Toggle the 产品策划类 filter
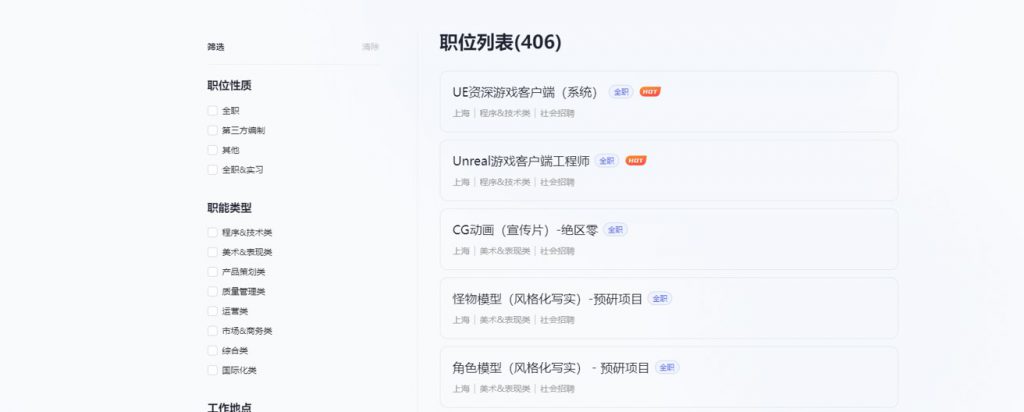 tap(212, 272)
